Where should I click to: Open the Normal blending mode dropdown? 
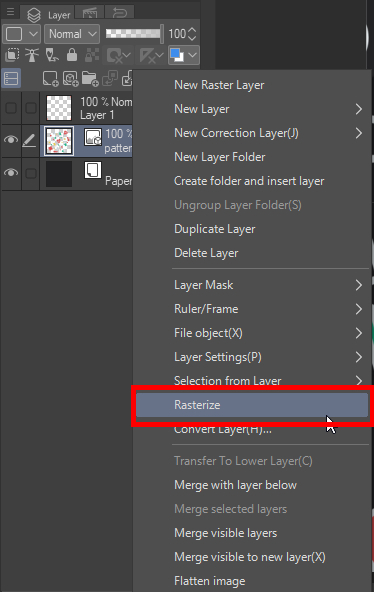pos(72,34)
